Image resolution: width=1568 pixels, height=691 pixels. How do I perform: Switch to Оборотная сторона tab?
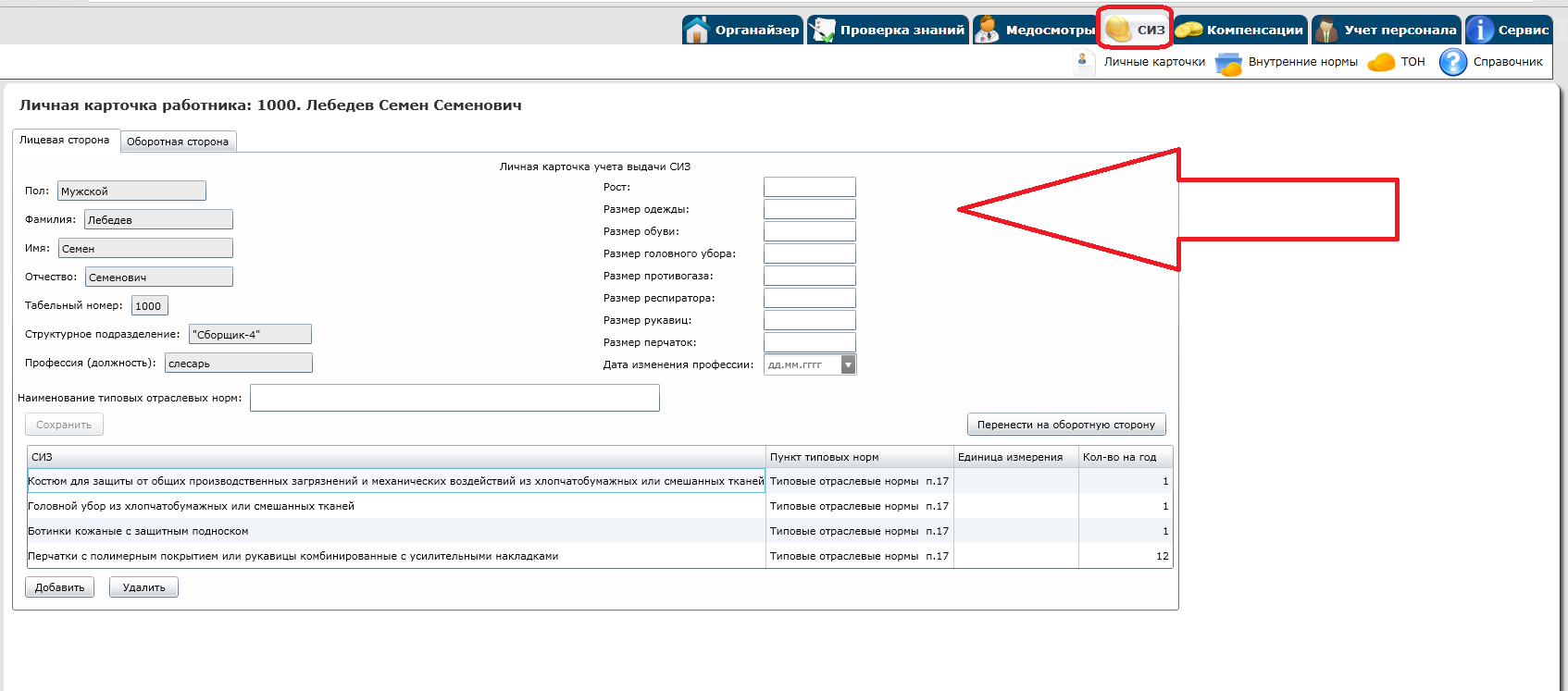(178, 142)
